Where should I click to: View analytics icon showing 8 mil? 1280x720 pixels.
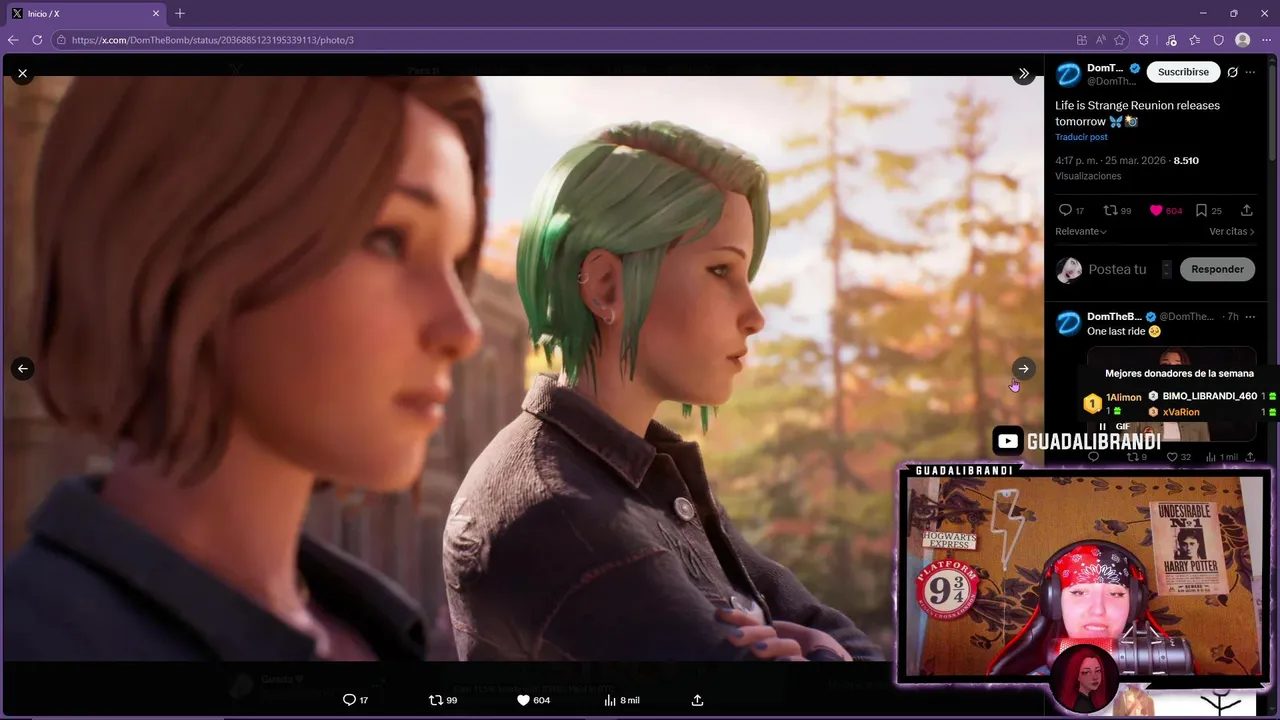[x=610, y=700]
